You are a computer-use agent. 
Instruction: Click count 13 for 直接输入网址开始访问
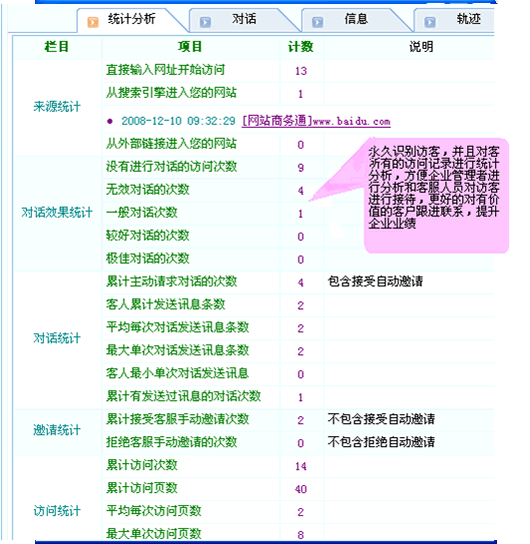pos(301,71)
